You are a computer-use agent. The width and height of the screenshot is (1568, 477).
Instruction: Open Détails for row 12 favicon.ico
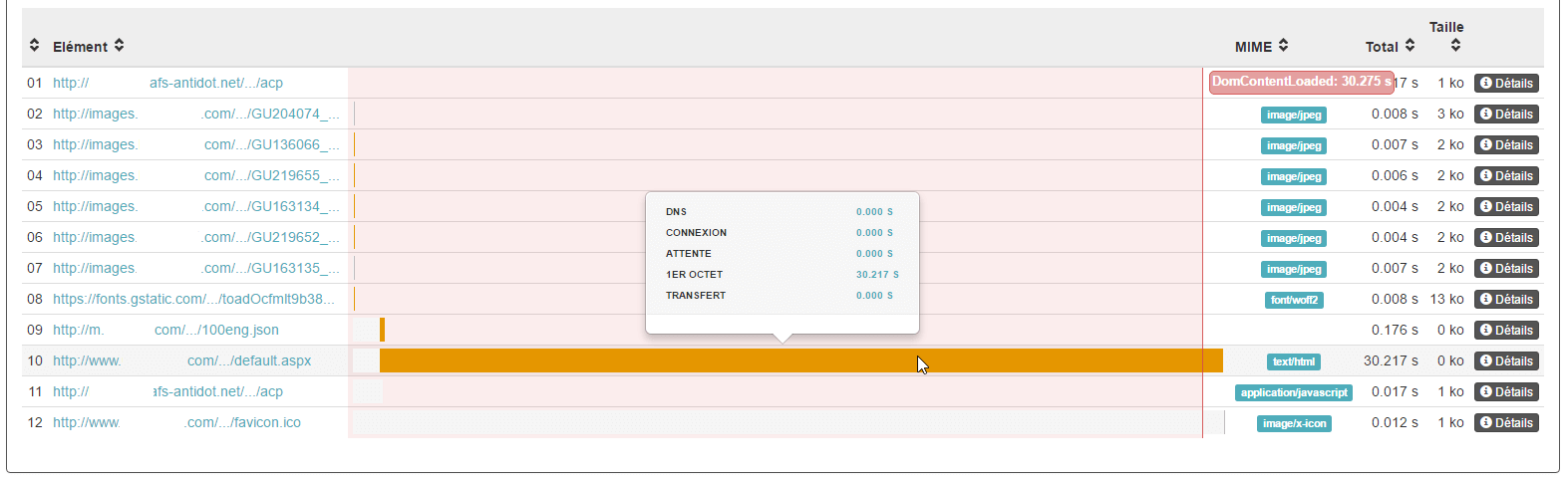[1506, 422]
